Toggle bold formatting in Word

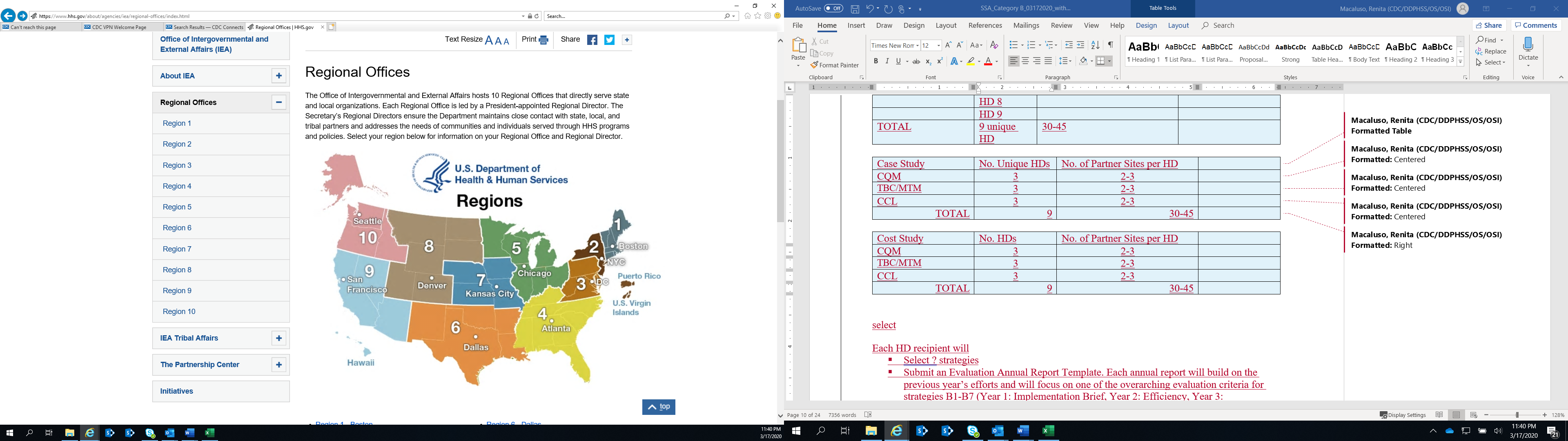pos(876,62)
